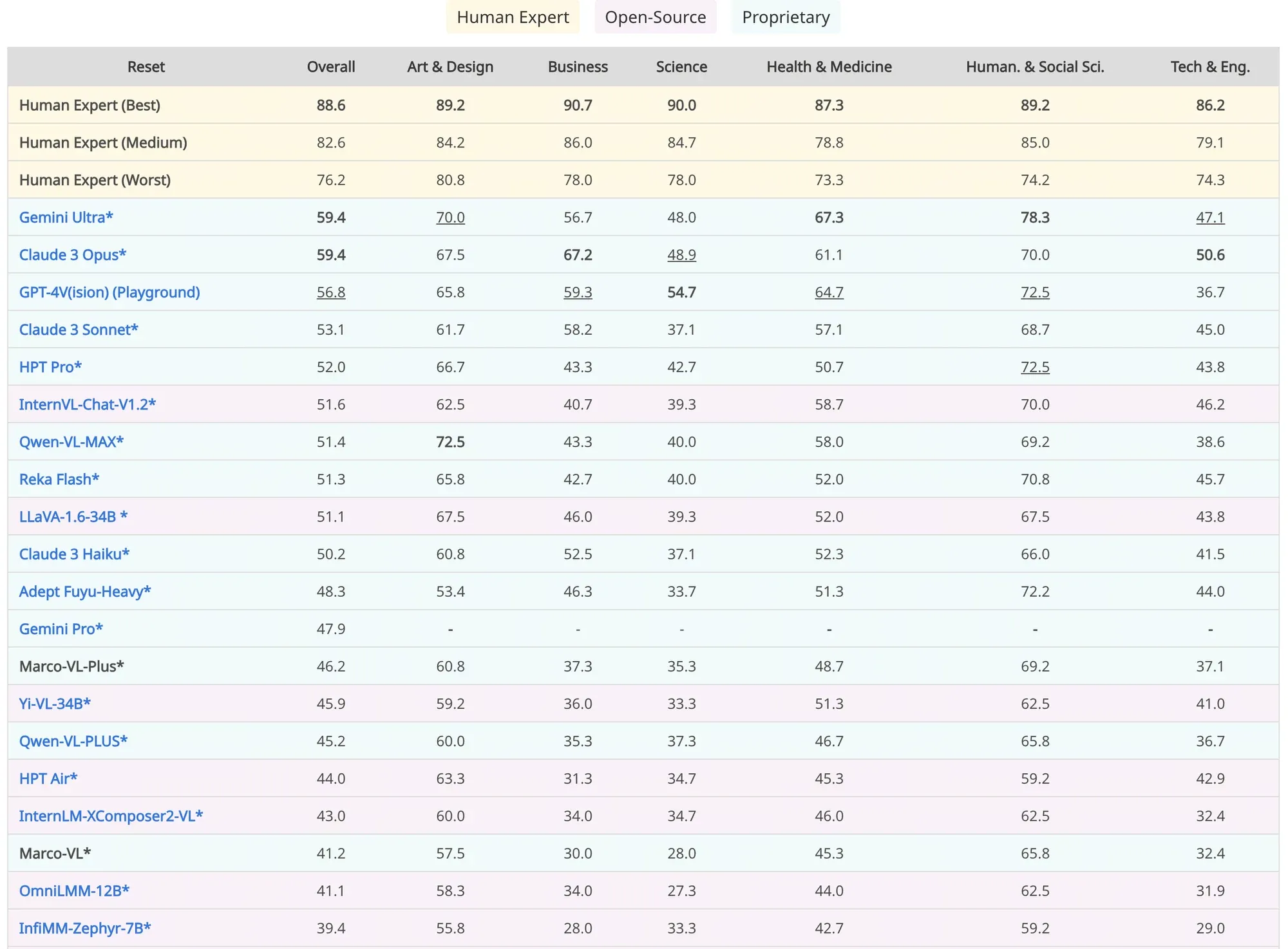Open the InternLM-XComposer2-VL link

(111, 816)
